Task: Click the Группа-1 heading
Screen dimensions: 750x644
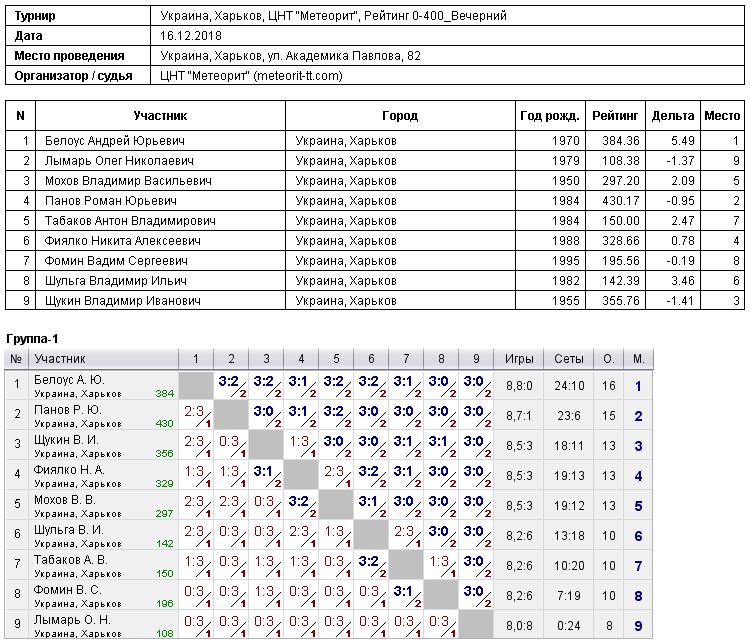Action: pos(32,339)
